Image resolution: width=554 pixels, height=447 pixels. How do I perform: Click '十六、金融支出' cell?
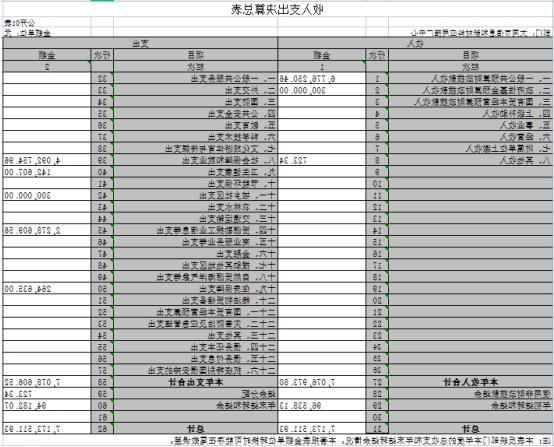coord(196,254)
